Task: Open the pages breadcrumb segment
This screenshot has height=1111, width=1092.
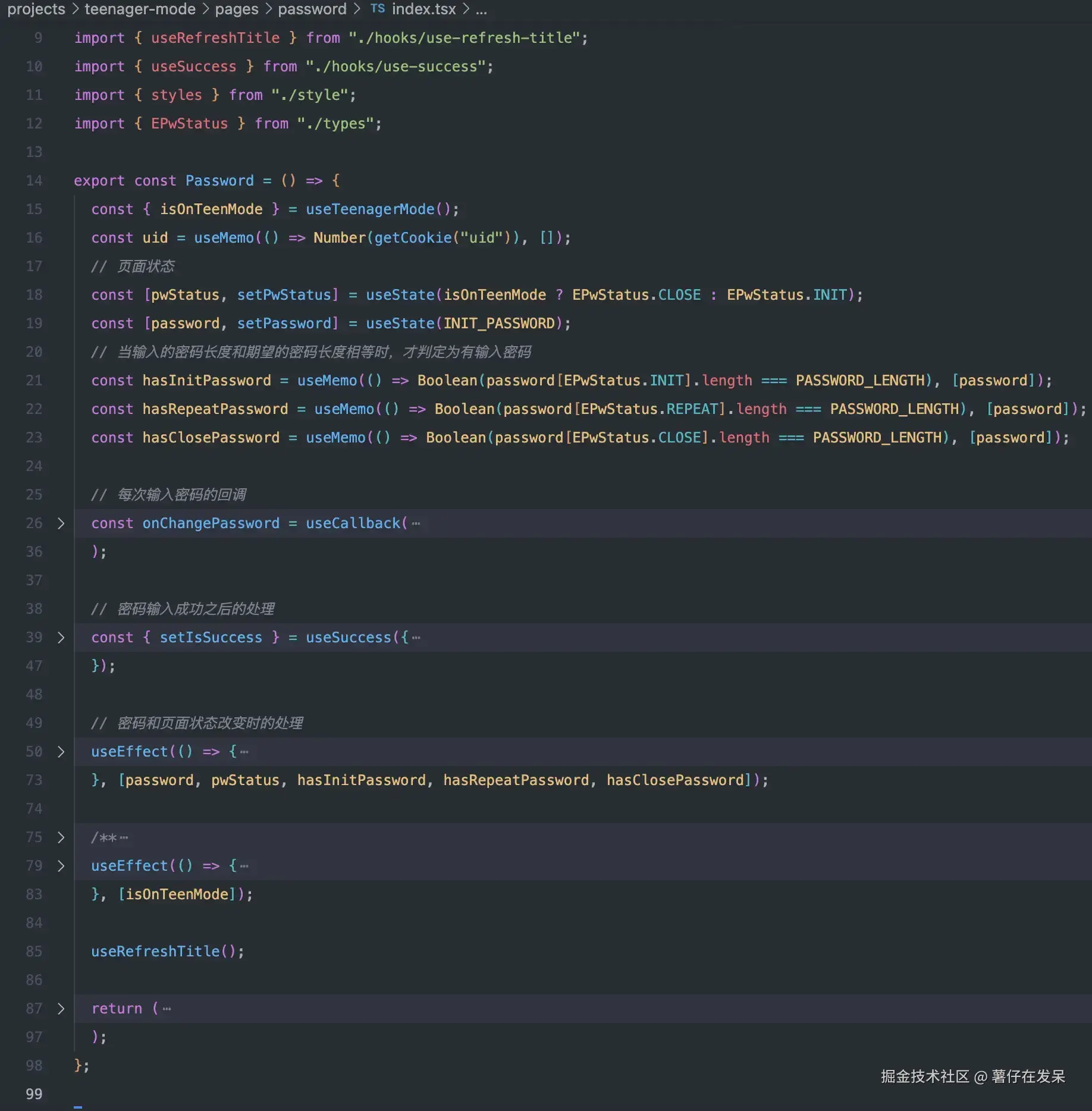Action: [x=237, y=9]
